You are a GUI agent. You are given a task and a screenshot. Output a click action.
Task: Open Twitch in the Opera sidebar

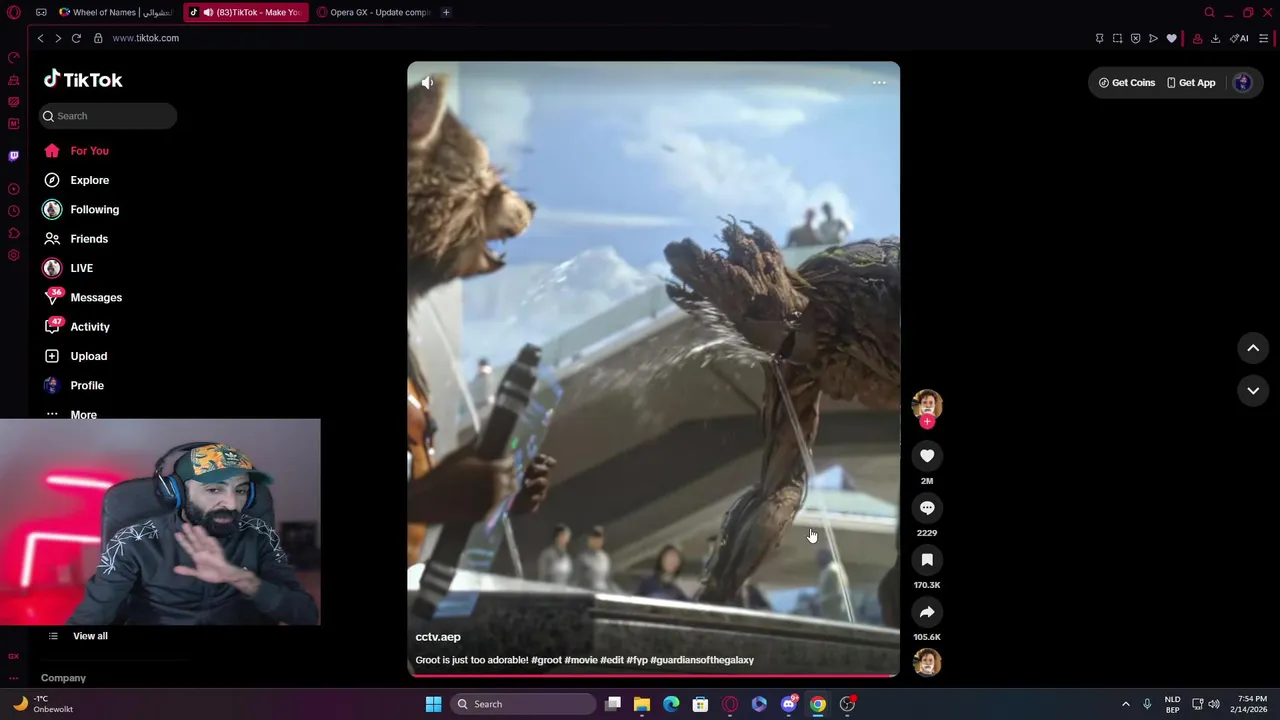(x=14, y=156)
